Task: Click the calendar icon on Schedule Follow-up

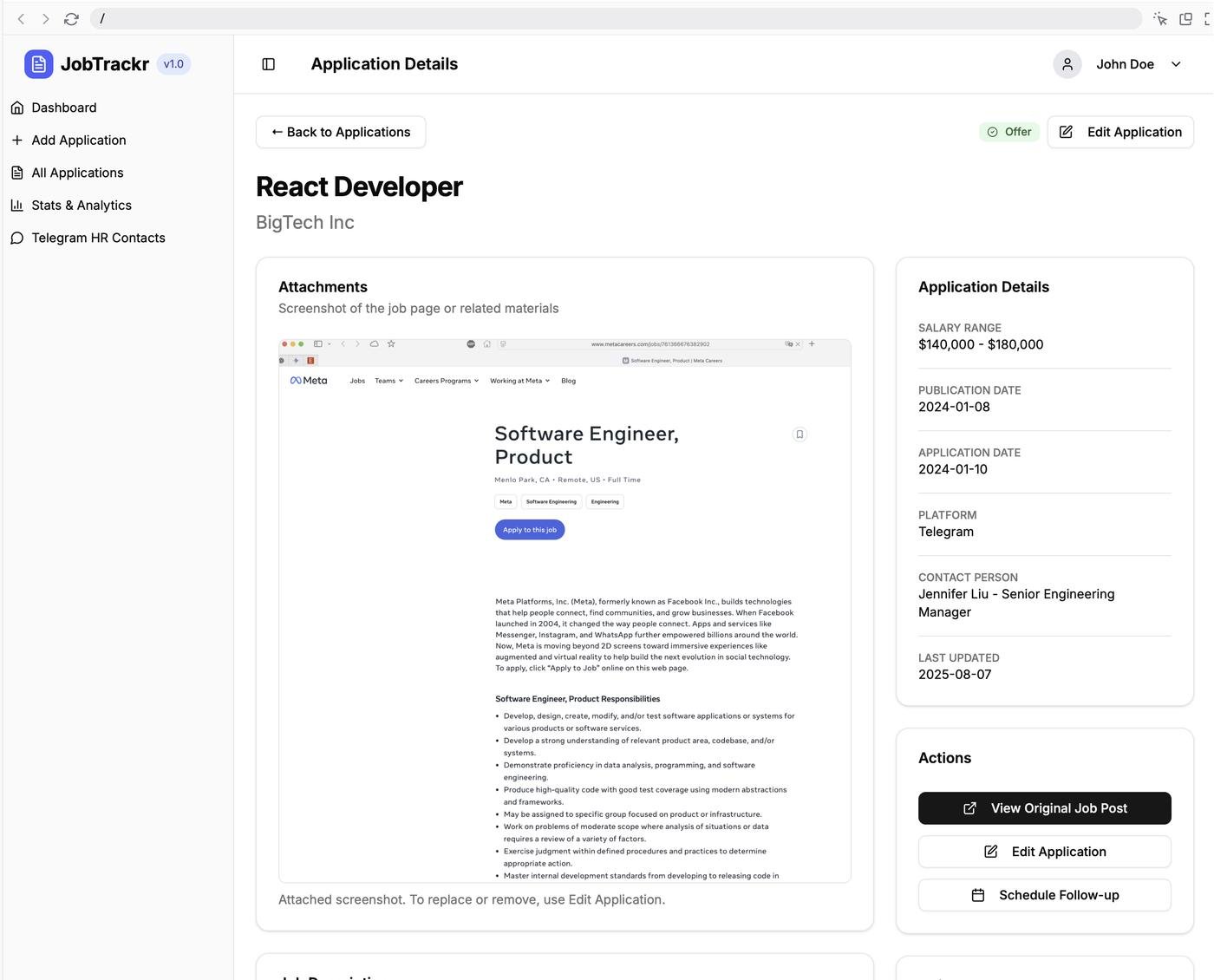Action: coord(978,895)
